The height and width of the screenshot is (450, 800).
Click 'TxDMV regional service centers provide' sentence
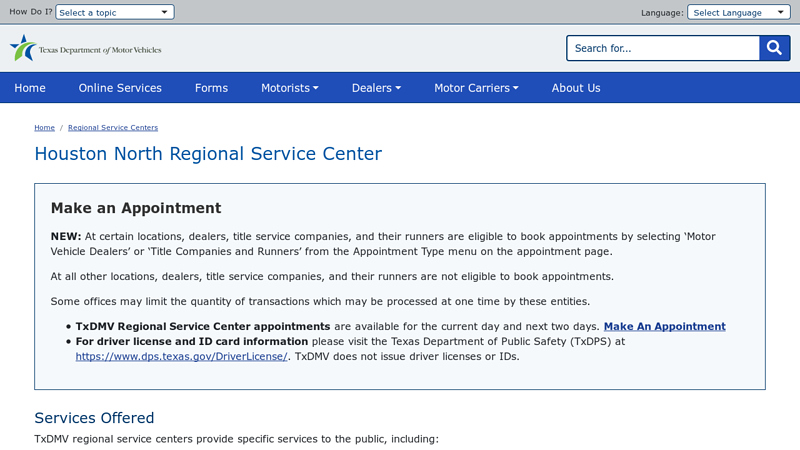[x=236, y=439]
